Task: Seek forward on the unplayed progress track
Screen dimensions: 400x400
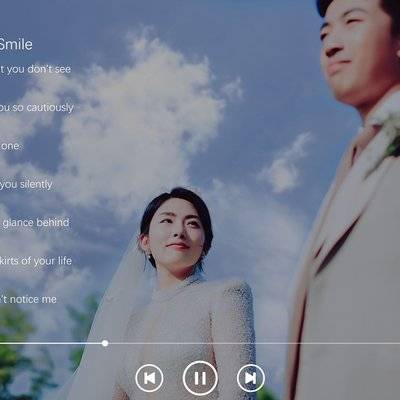Action: [254, 343]
